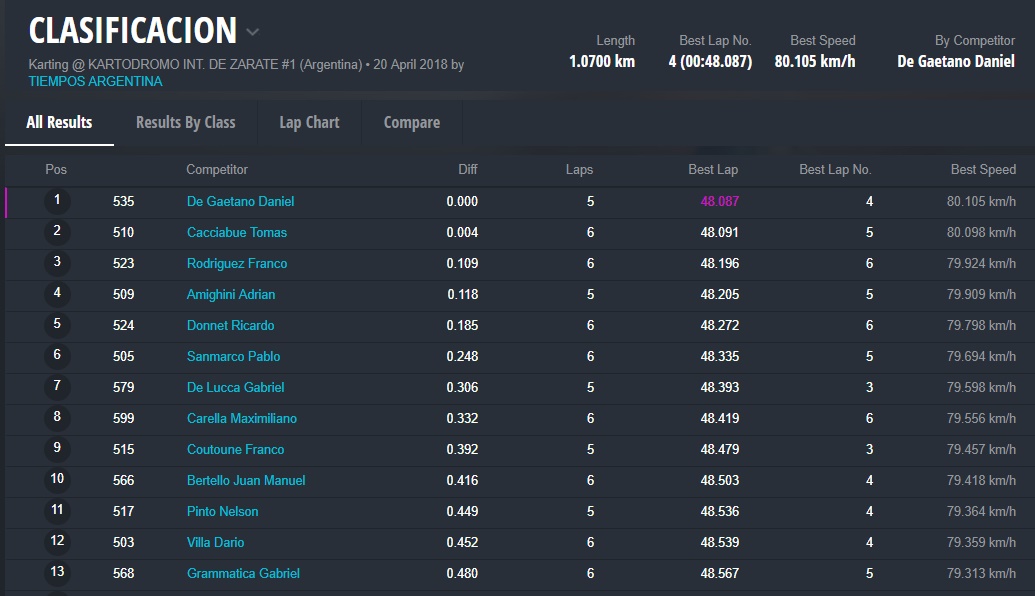The image size is (1035, 596).
Task: Open Sanmarco Pablo's profile link
Action: click(233, 356)
